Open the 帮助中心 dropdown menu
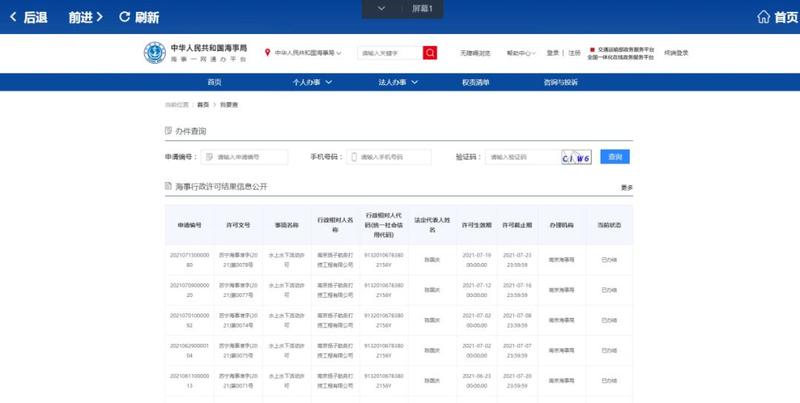The image size is (800, 403). coord(520,52)
